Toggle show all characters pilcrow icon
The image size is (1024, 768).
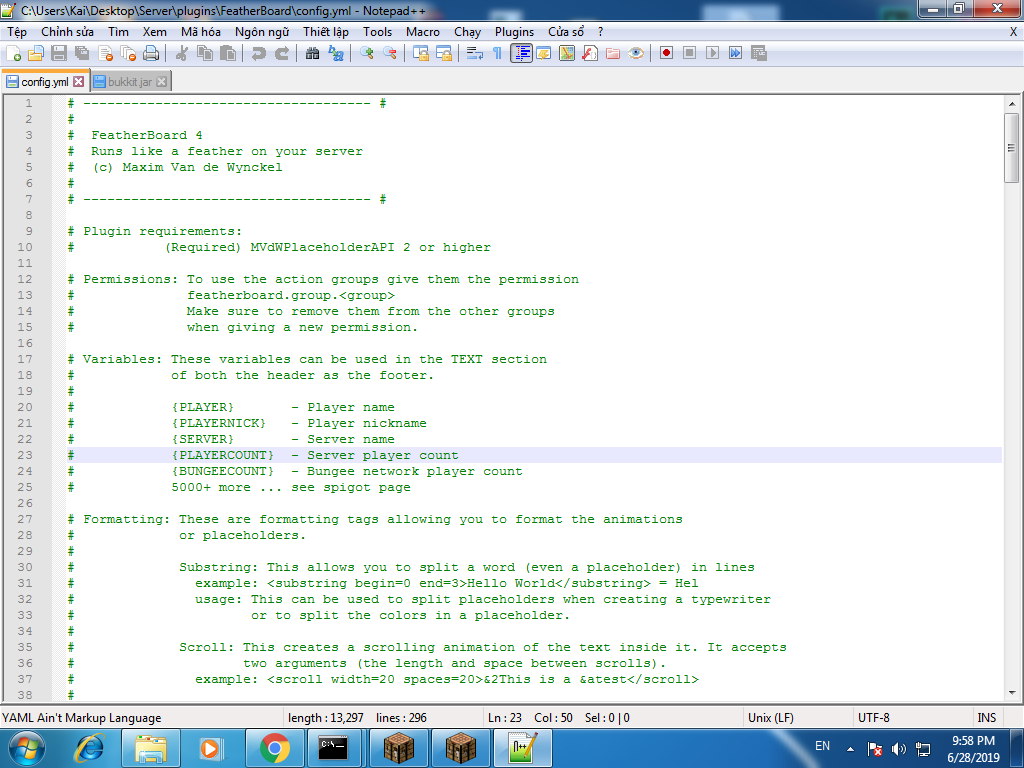pos(498,54)
